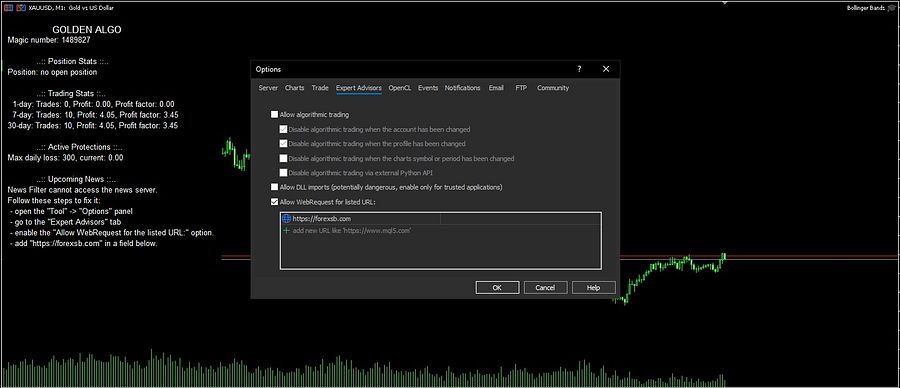The image size is (900, 388).
Task: Click the globe icon beside forexsb URL
Action: [x=287, y=218]
